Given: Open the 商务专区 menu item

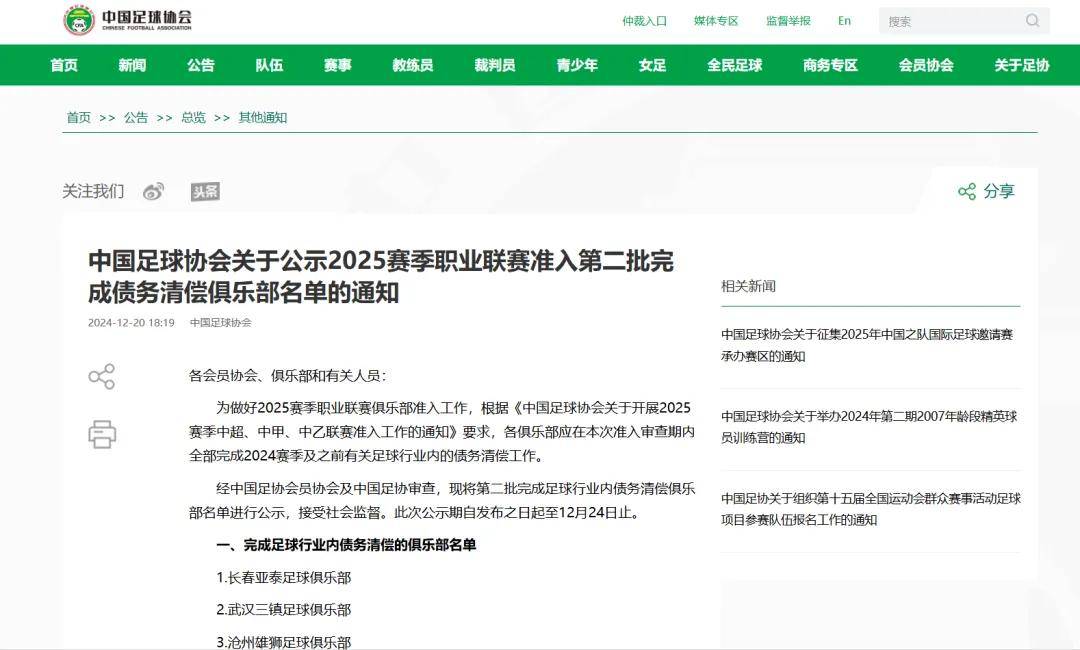Looking at the screenshot, I should [x=831, y=65].
